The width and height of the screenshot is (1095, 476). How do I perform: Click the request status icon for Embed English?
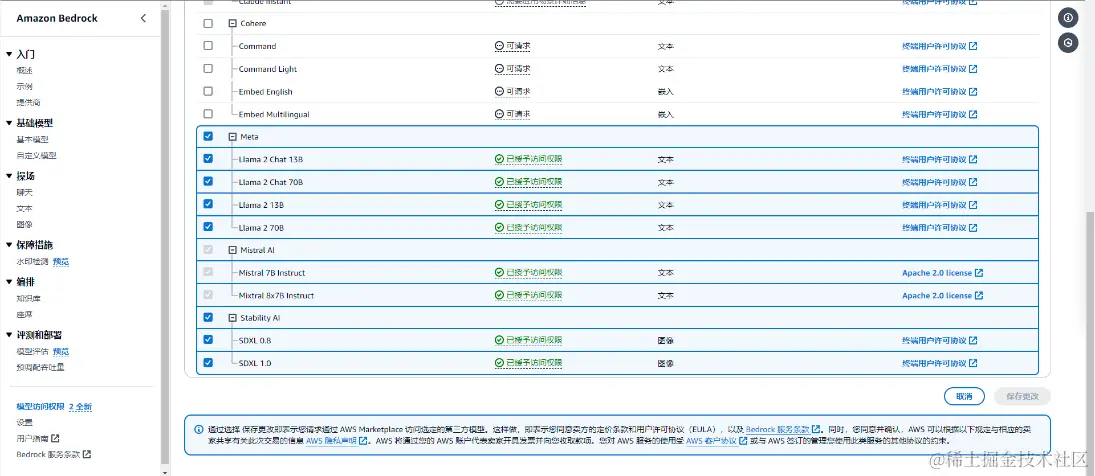tap(499, 91)
